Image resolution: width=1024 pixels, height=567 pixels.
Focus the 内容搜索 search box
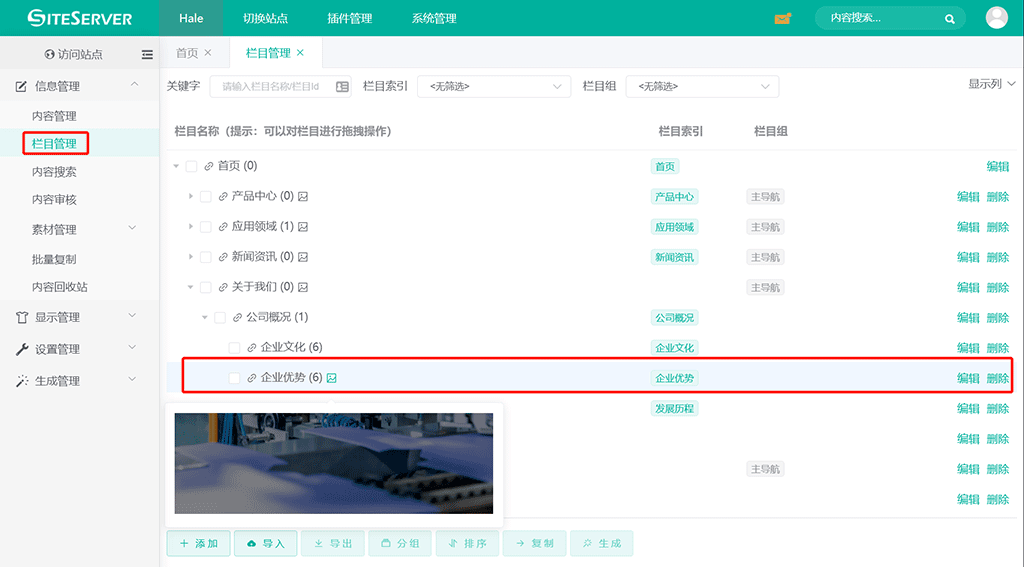point(889,18)
